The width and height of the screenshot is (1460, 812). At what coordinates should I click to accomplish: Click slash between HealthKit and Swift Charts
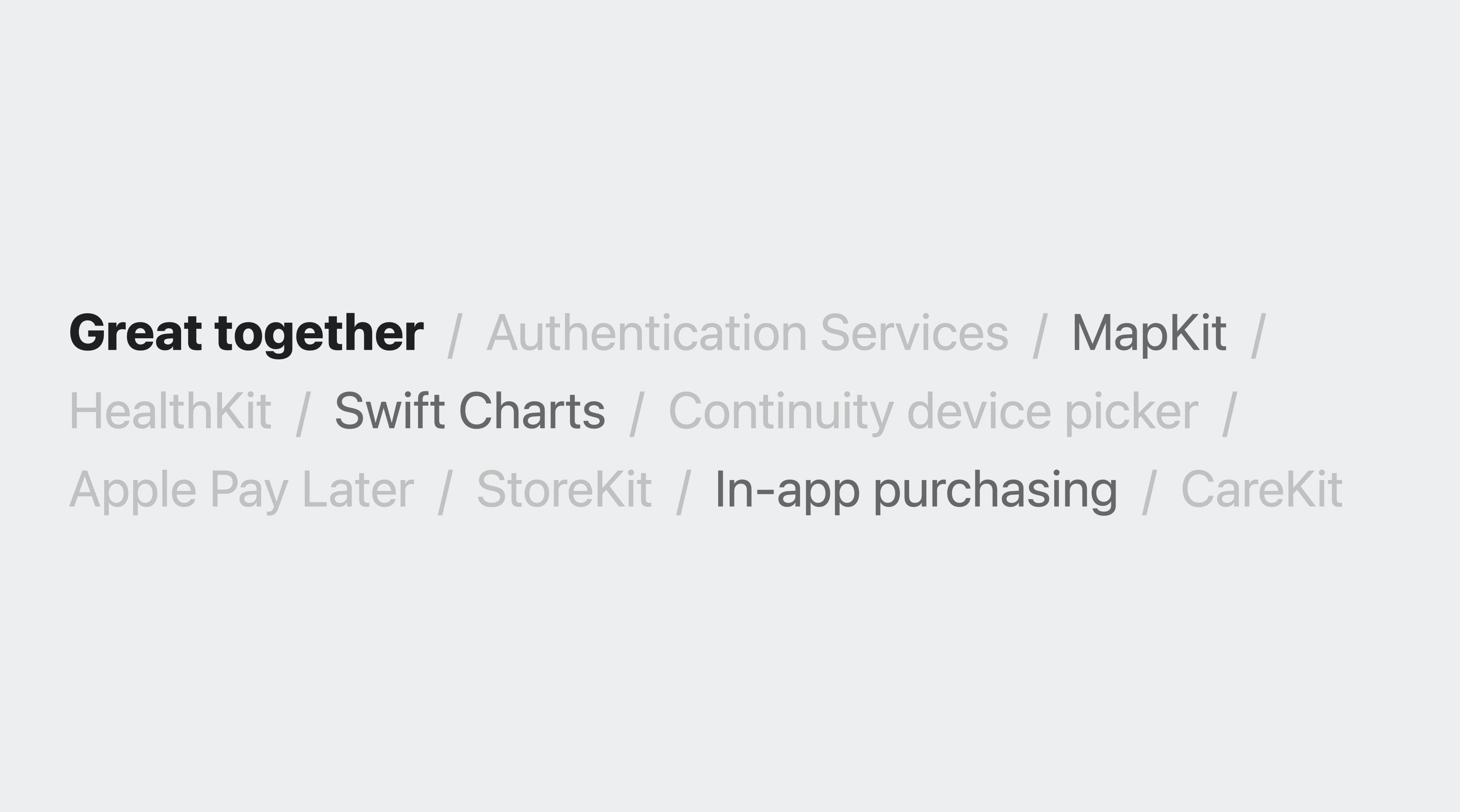coord(303,414)
